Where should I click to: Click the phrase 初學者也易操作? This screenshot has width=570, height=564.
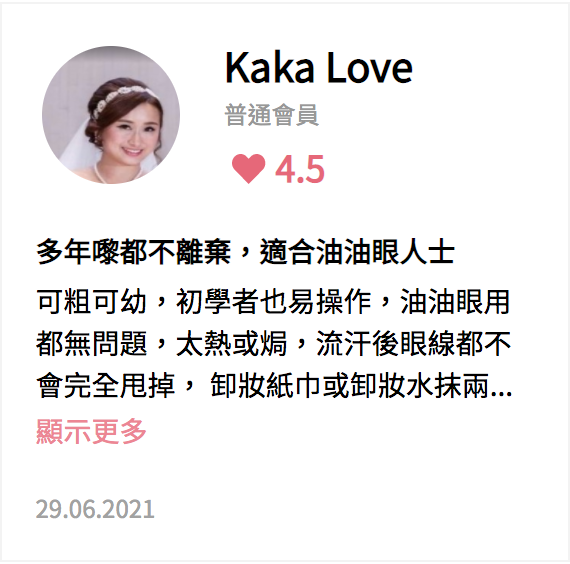tap(273, 302)
